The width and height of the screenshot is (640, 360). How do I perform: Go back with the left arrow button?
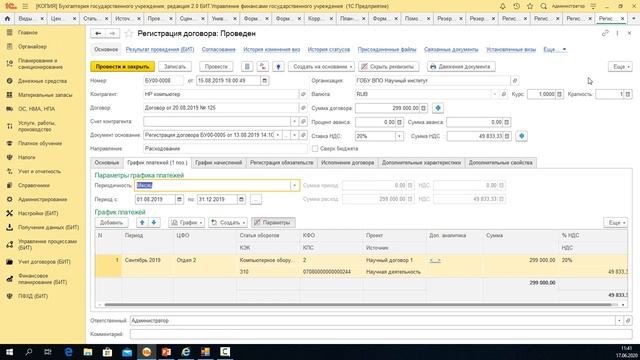click(x=98, y=33)
